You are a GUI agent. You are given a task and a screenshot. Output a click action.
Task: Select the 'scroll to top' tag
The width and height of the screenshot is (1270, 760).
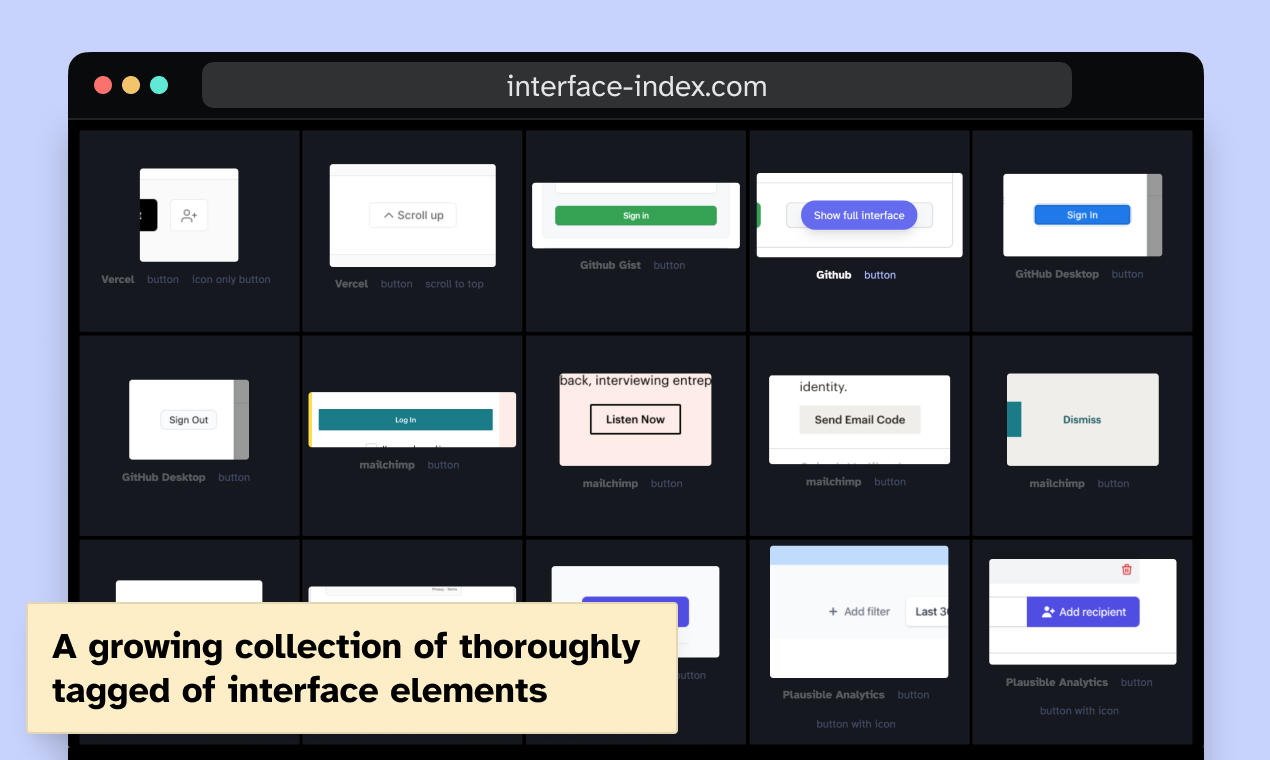[x=454, y=284]
